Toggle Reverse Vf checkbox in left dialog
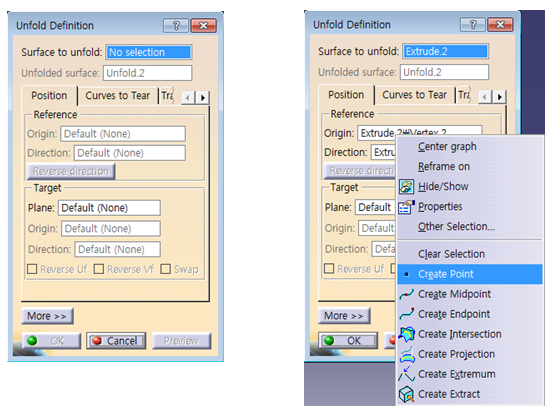The width and height of the screenshot is (553, 416). tap(99, 269)
